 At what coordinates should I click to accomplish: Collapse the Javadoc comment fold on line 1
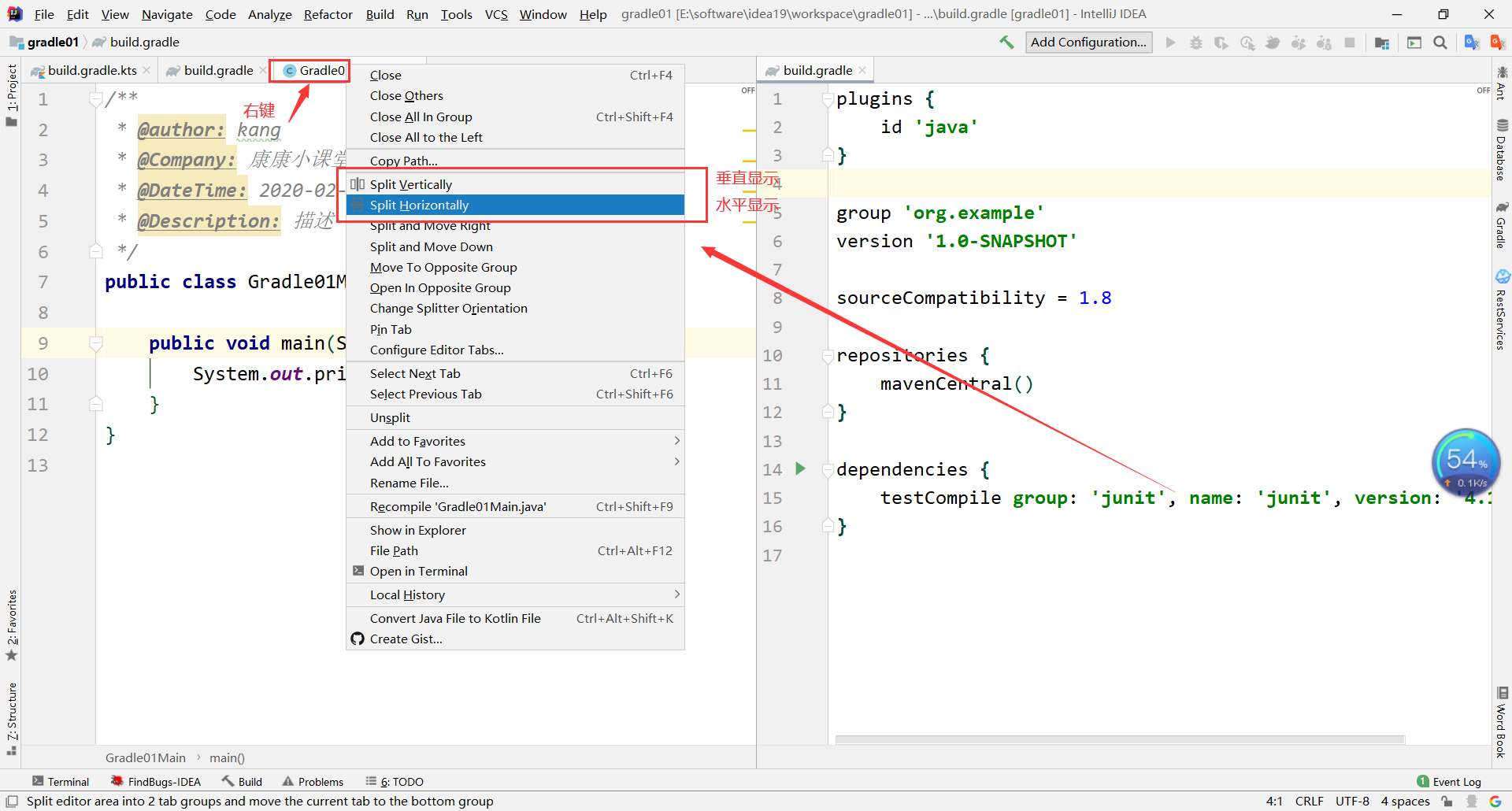coord(95,99)
